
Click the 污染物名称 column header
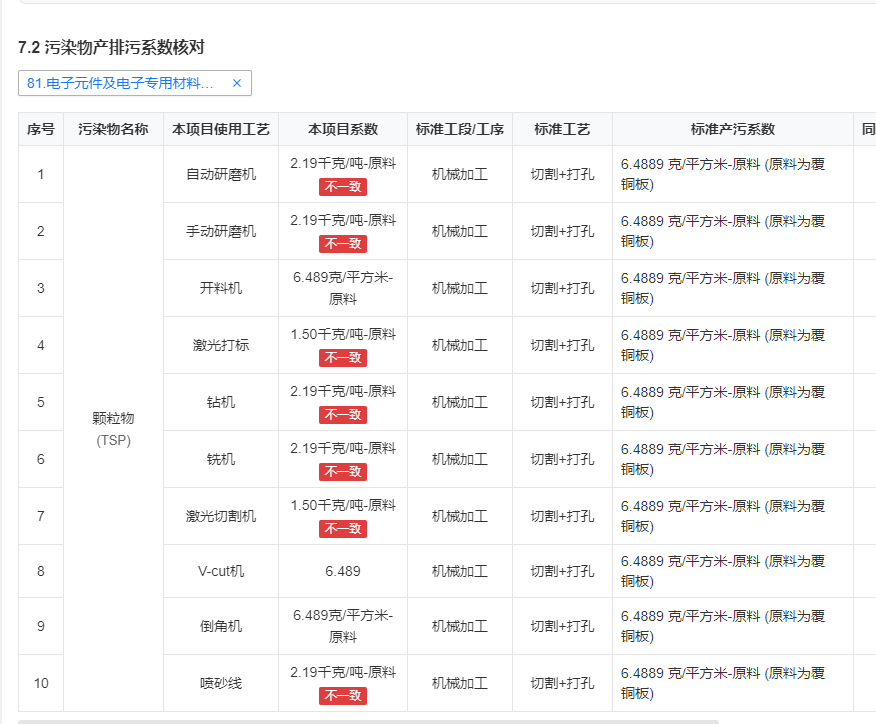[113, 129]
